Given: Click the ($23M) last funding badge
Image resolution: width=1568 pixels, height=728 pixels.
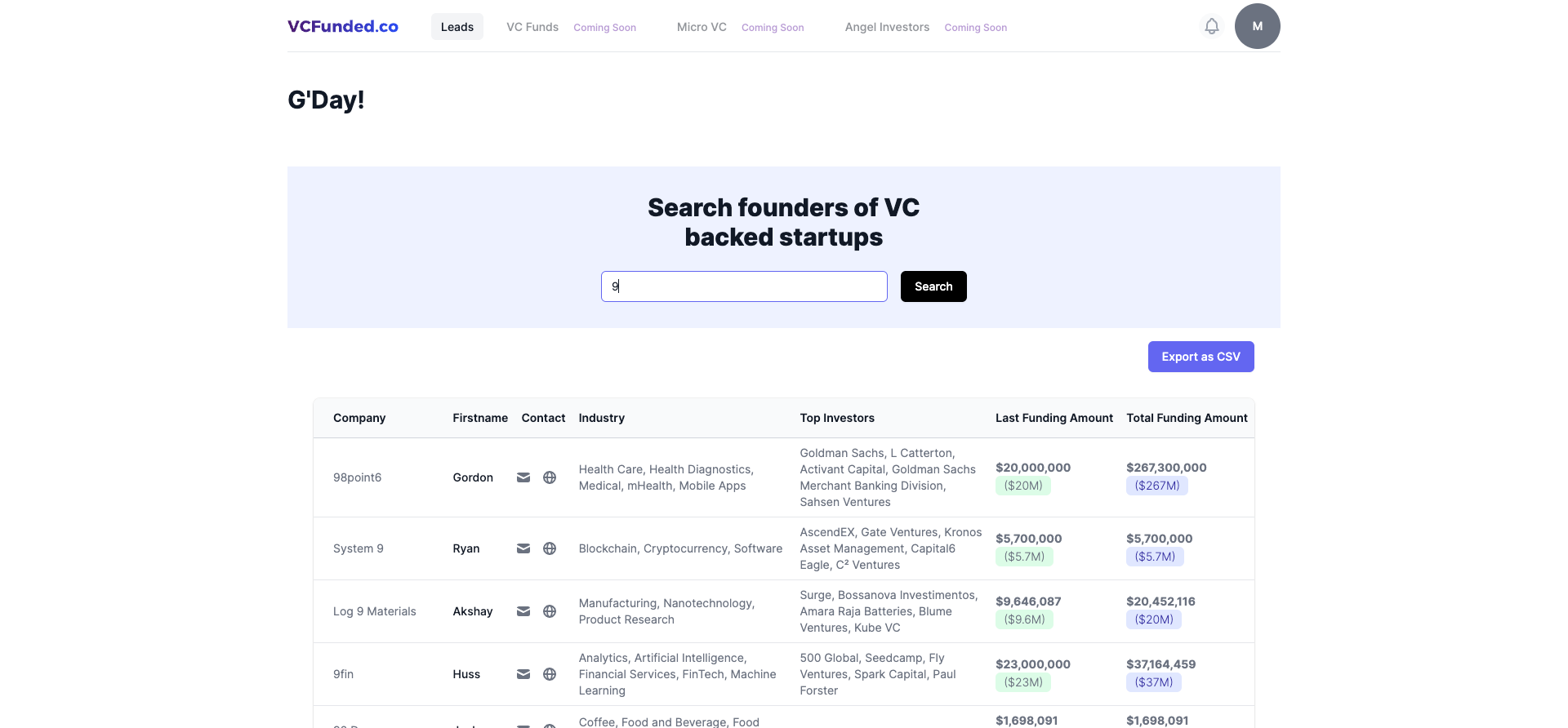Looking at the screenshot, I should (x=1023, y=682).
